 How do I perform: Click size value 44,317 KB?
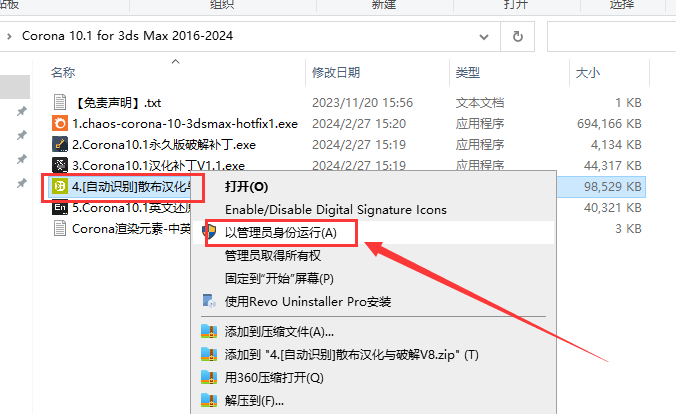[x=613, y=166]
